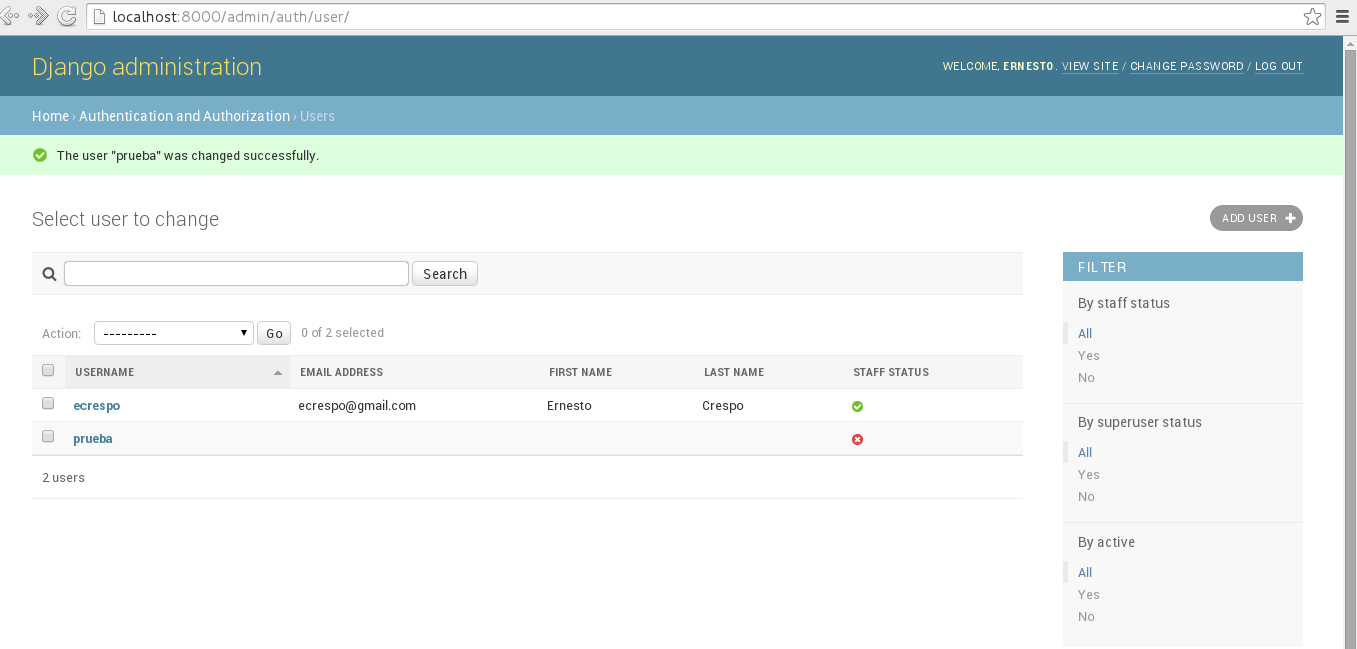The image size is (1357, 649).
Task: Click the search magnifier icon
Action: pos(49,274)
